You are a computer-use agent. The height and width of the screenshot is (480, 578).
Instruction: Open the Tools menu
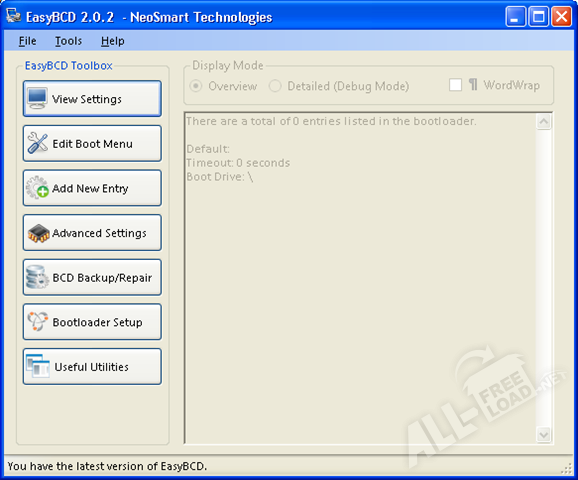(x=69, y=41)
